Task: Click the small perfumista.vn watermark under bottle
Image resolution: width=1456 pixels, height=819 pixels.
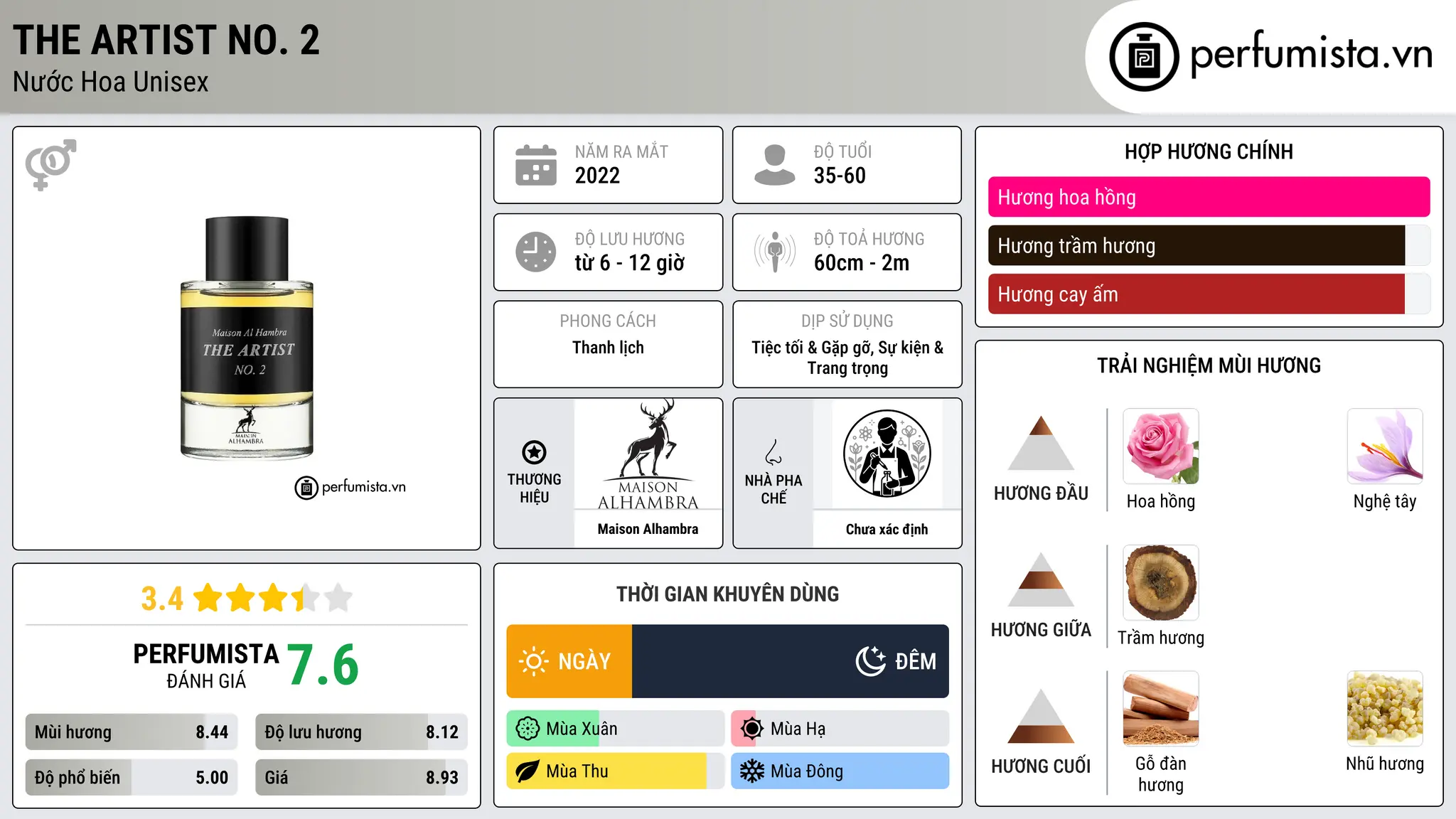Action: tap(350, 488)
